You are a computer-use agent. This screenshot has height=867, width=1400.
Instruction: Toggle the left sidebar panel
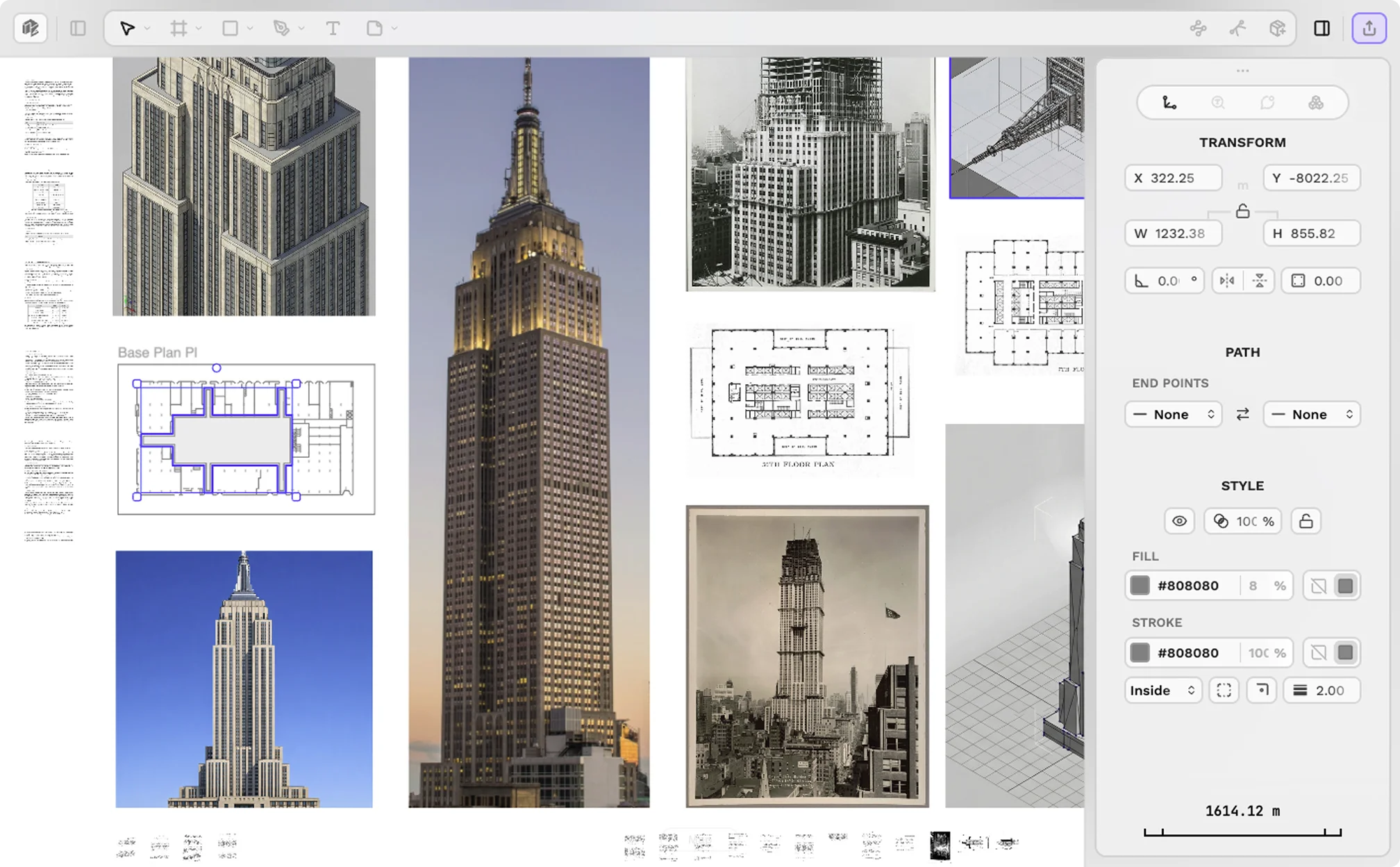click(78, 28)
